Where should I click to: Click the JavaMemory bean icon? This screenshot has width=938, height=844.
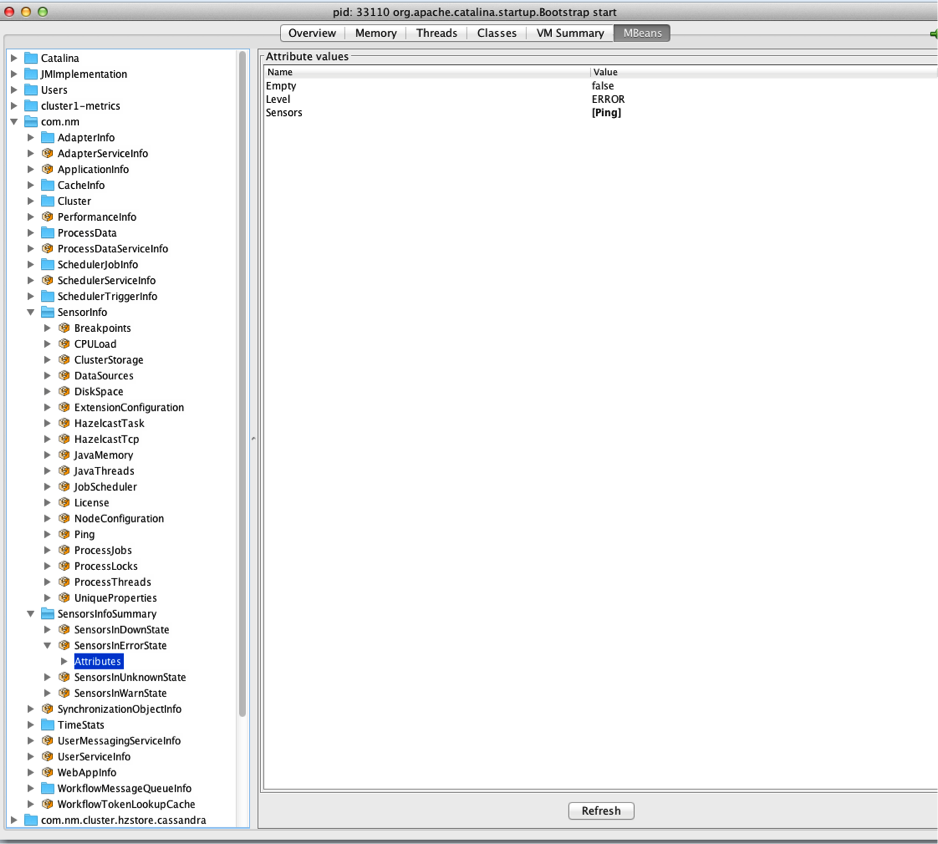click(63, 455)
